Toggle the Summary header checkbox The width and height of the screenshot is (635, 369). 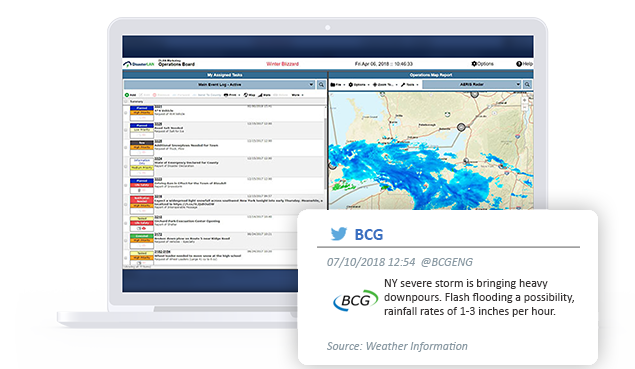[126, 101]
